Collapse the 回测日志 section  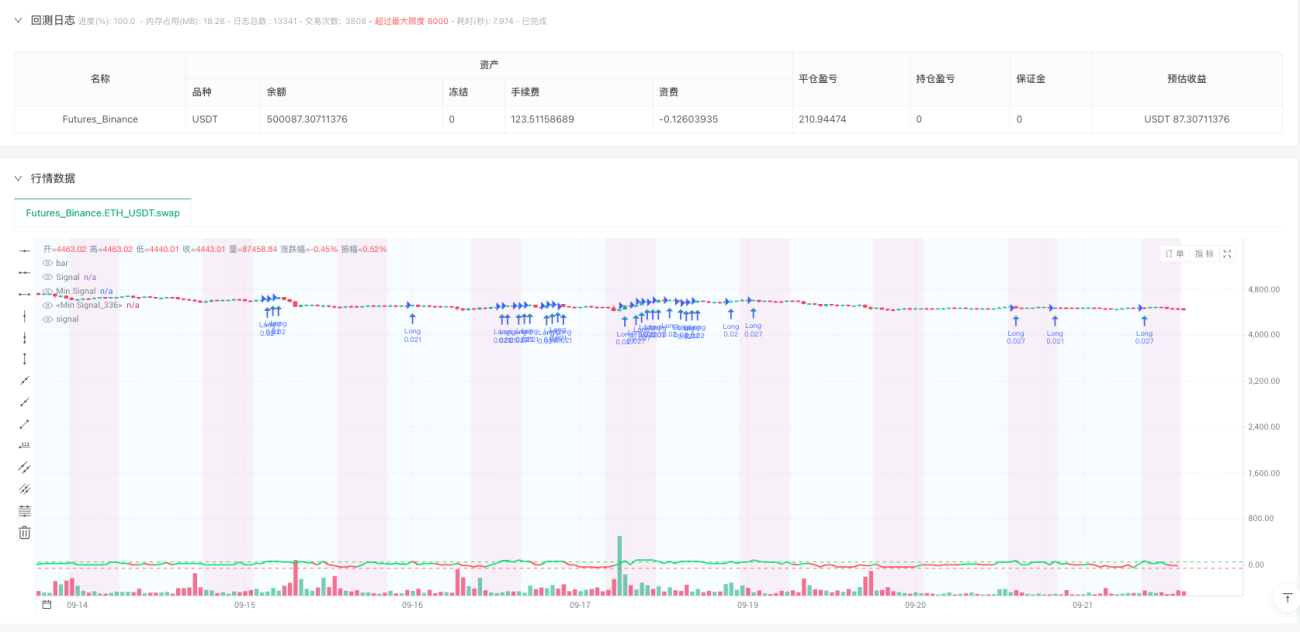[18, 20]
